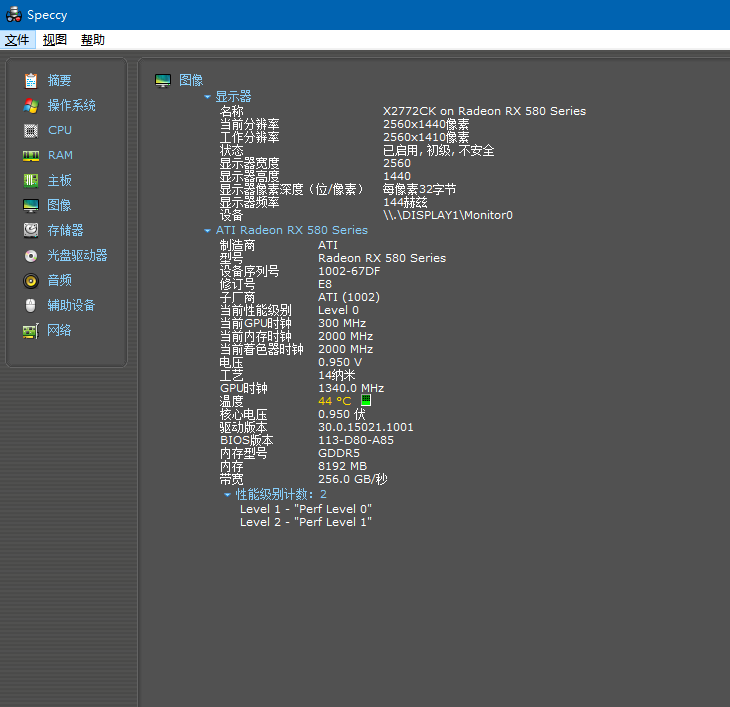The image size is (730, 707).
Task: Open the 文件 menu
Action: pyautogui.click(x=17, y=40)
